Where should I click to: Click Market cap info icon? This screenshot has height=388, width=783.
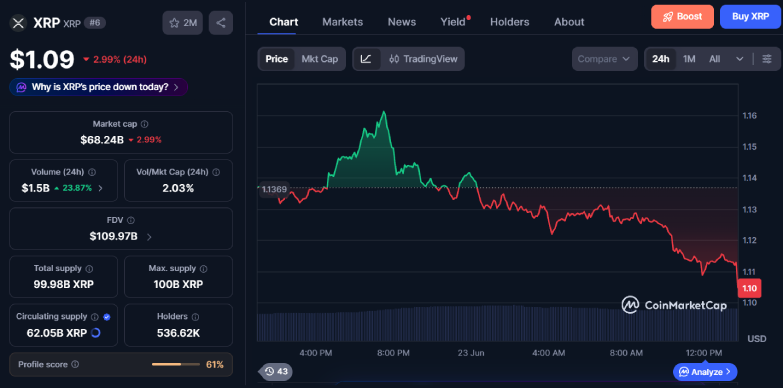point(144,124)
